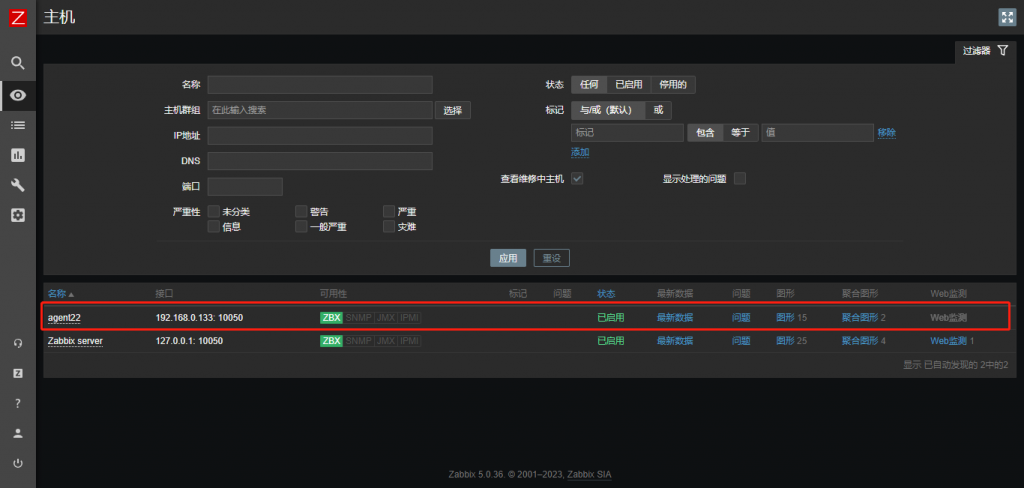Open 聚合图形 link for Zabbix server
Screen dimensions: 1024x488
coord(859,341)
